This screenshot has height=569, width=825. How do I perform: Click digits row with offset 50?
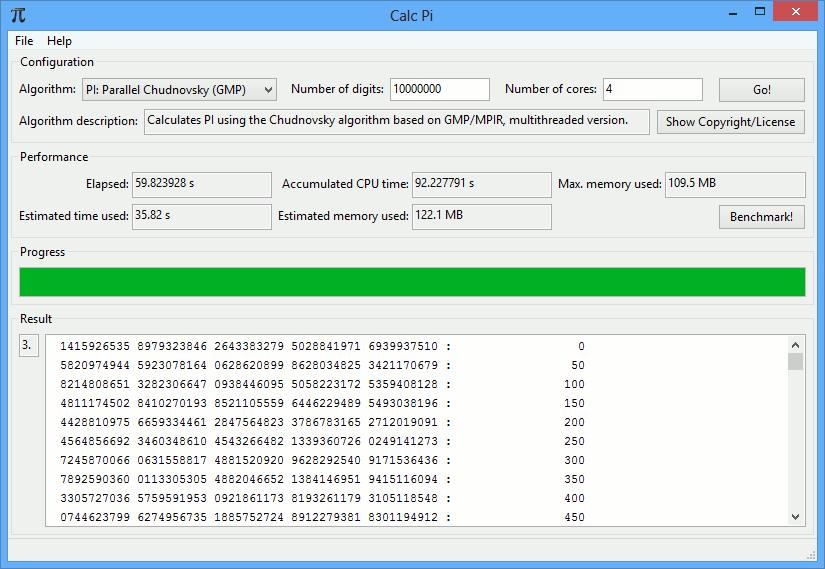point(323,365)
